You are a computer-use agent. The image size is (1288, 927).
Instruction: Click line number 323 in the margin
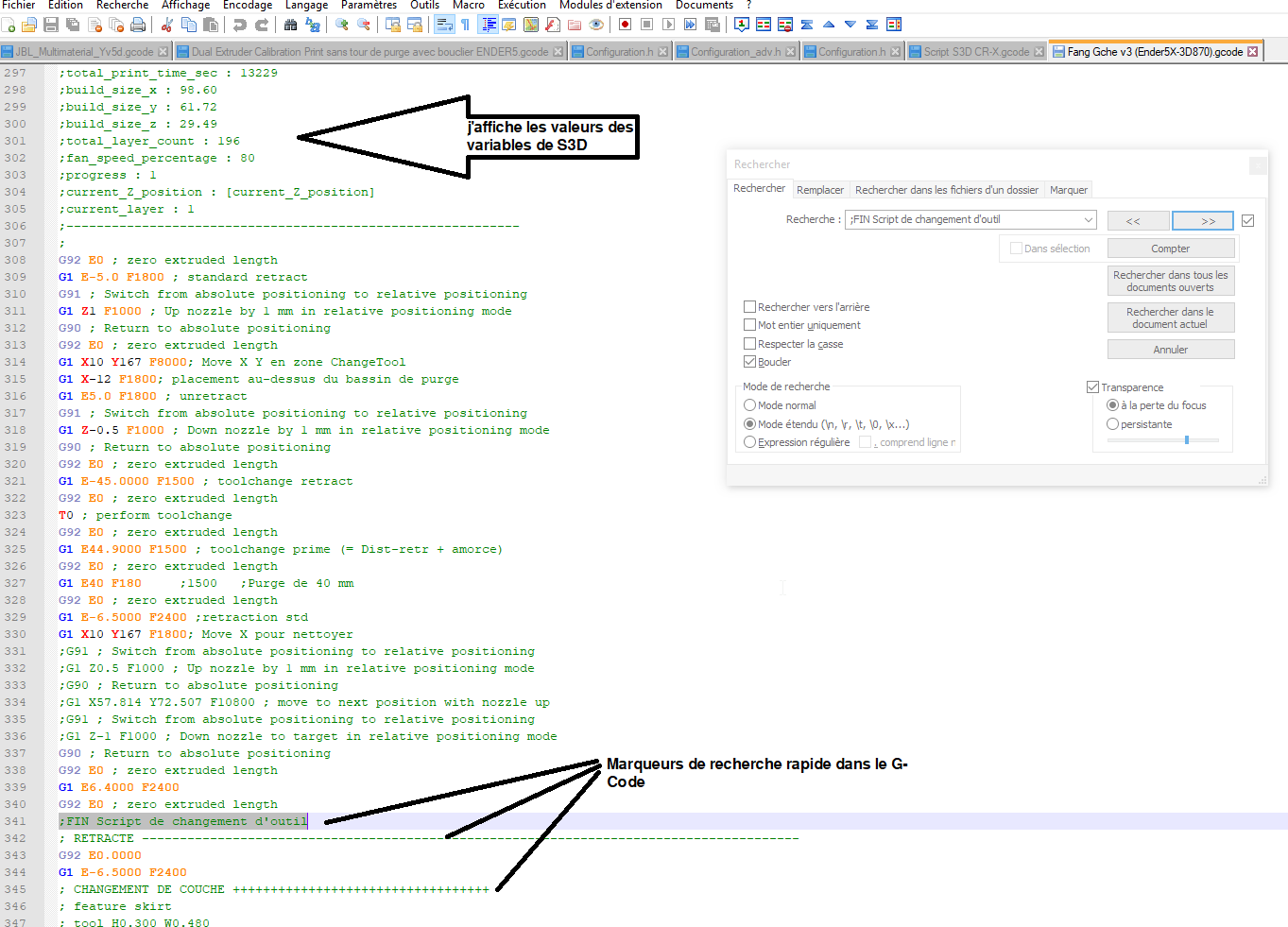(x=15, y=515)
